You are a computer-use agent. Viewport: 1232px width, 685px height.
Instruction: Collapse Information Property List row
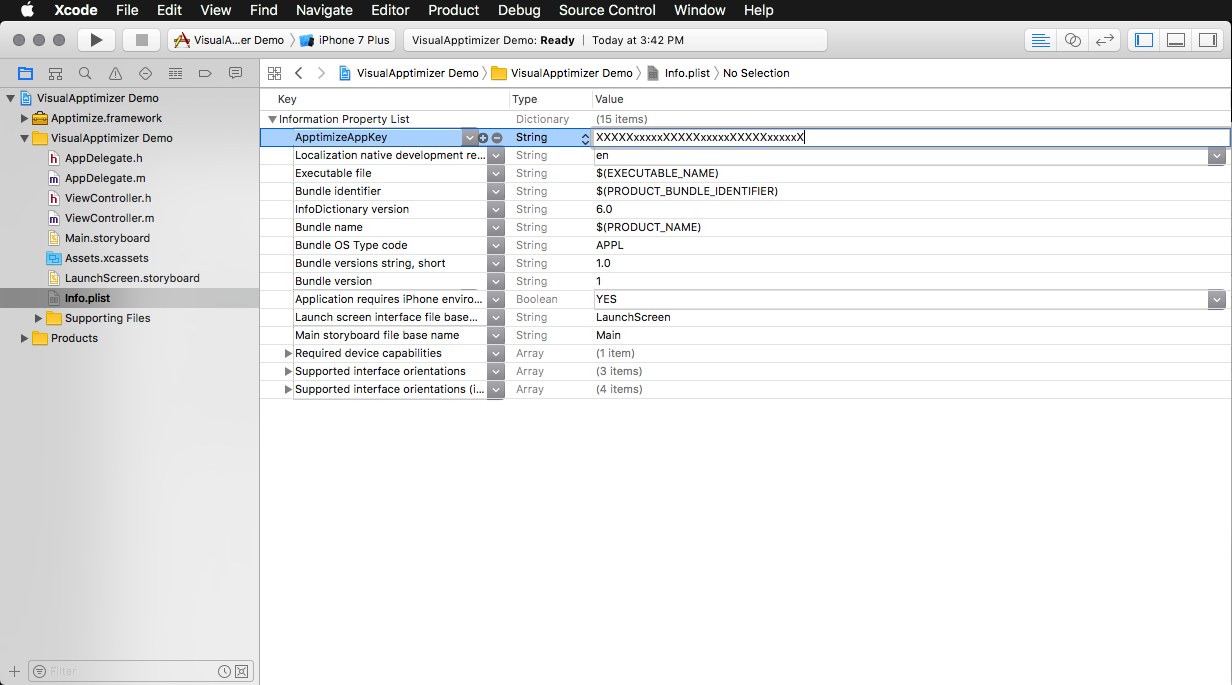point(272,119)
